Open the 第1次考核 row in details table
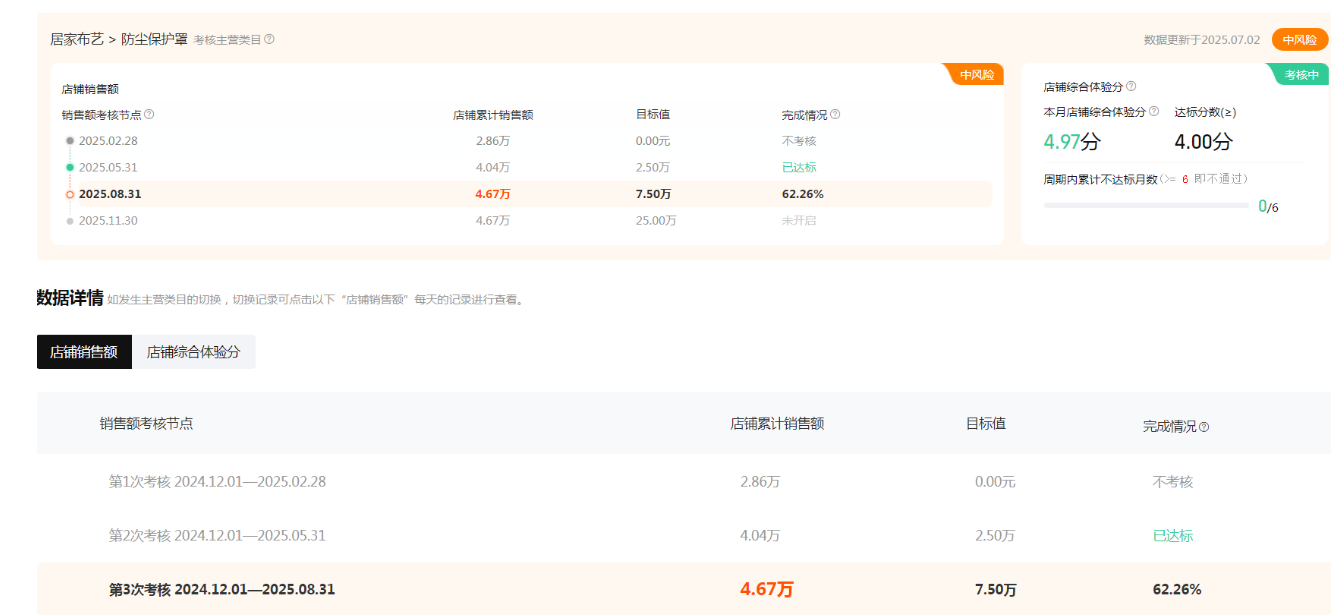The height and width of the screenshot is (615, 1338). [217, 482]
